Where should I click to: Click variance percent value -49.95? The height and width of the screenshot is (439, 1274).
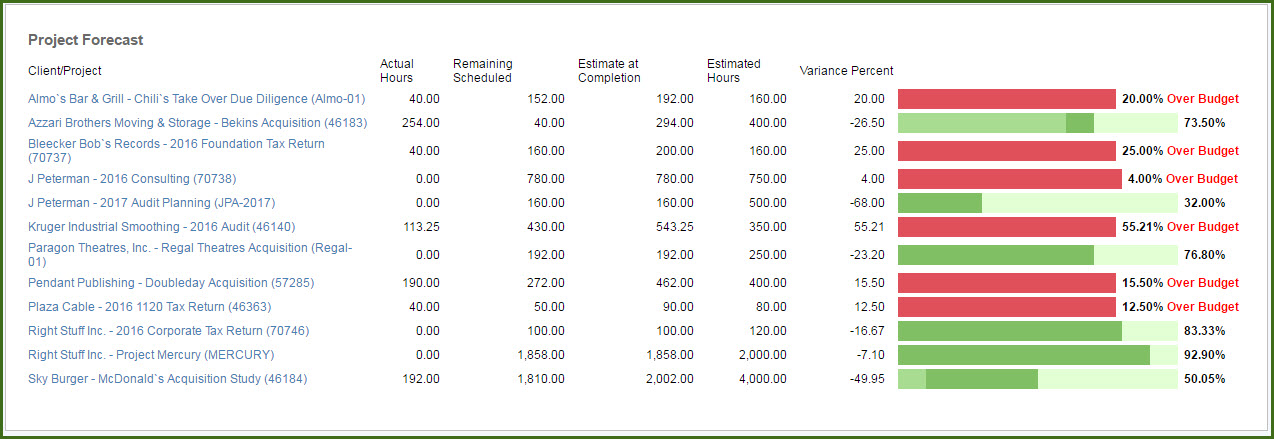coord(866,379)
